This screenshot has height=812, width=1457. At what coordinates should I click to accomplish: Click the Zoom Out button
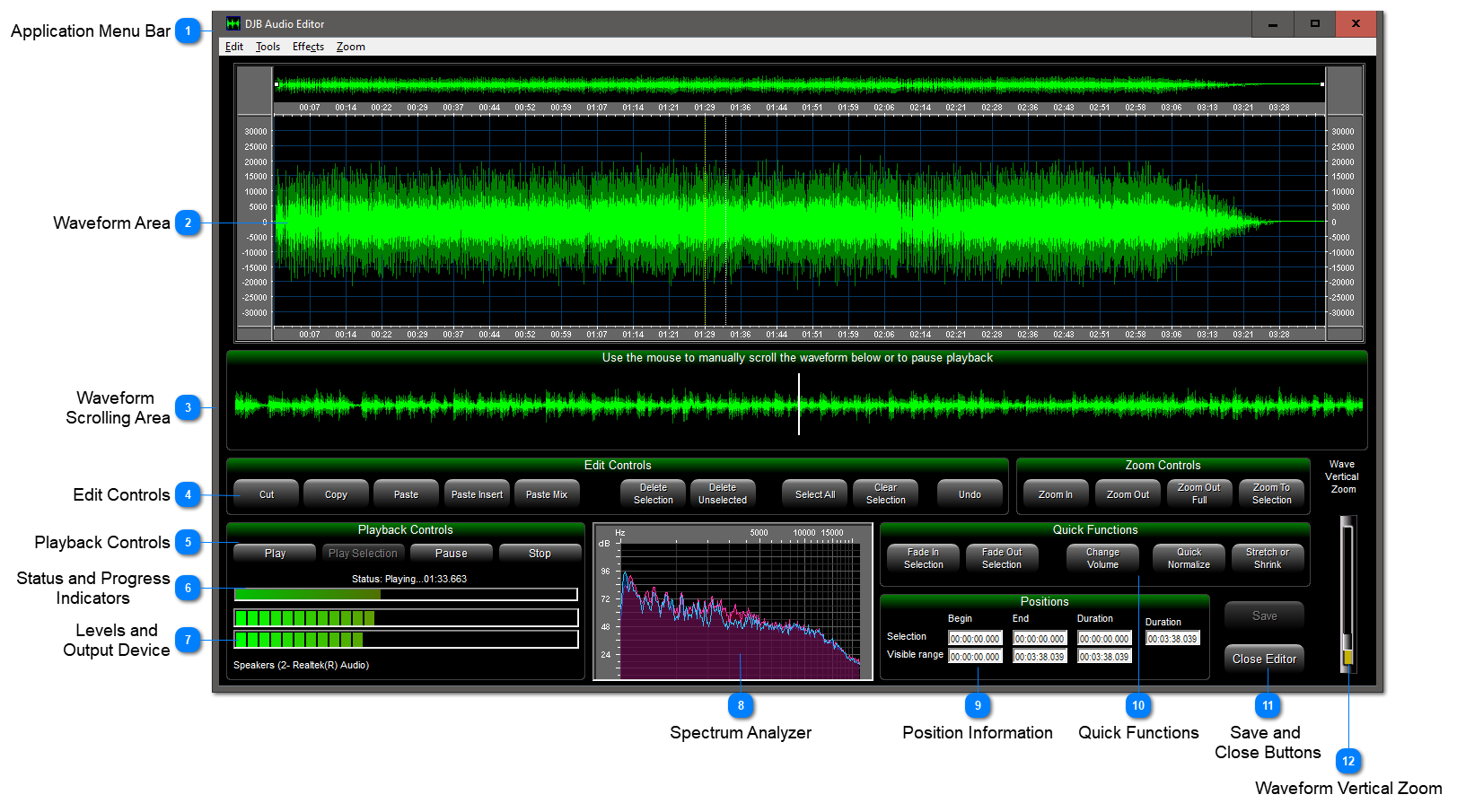pos(1128,494)
